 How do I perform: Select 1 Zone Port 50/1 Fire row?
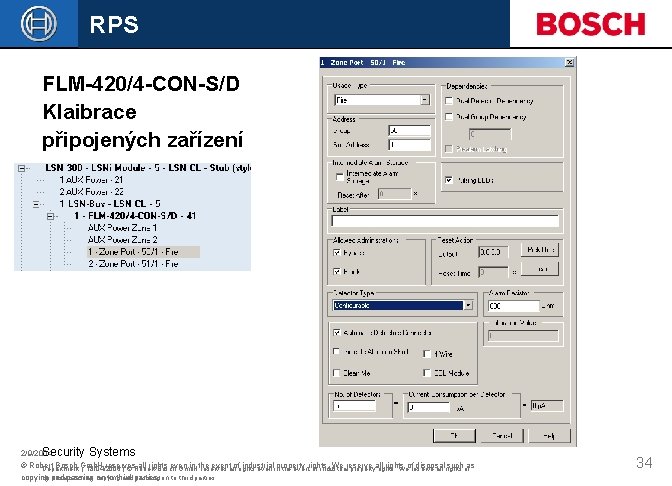click(143, 252)
